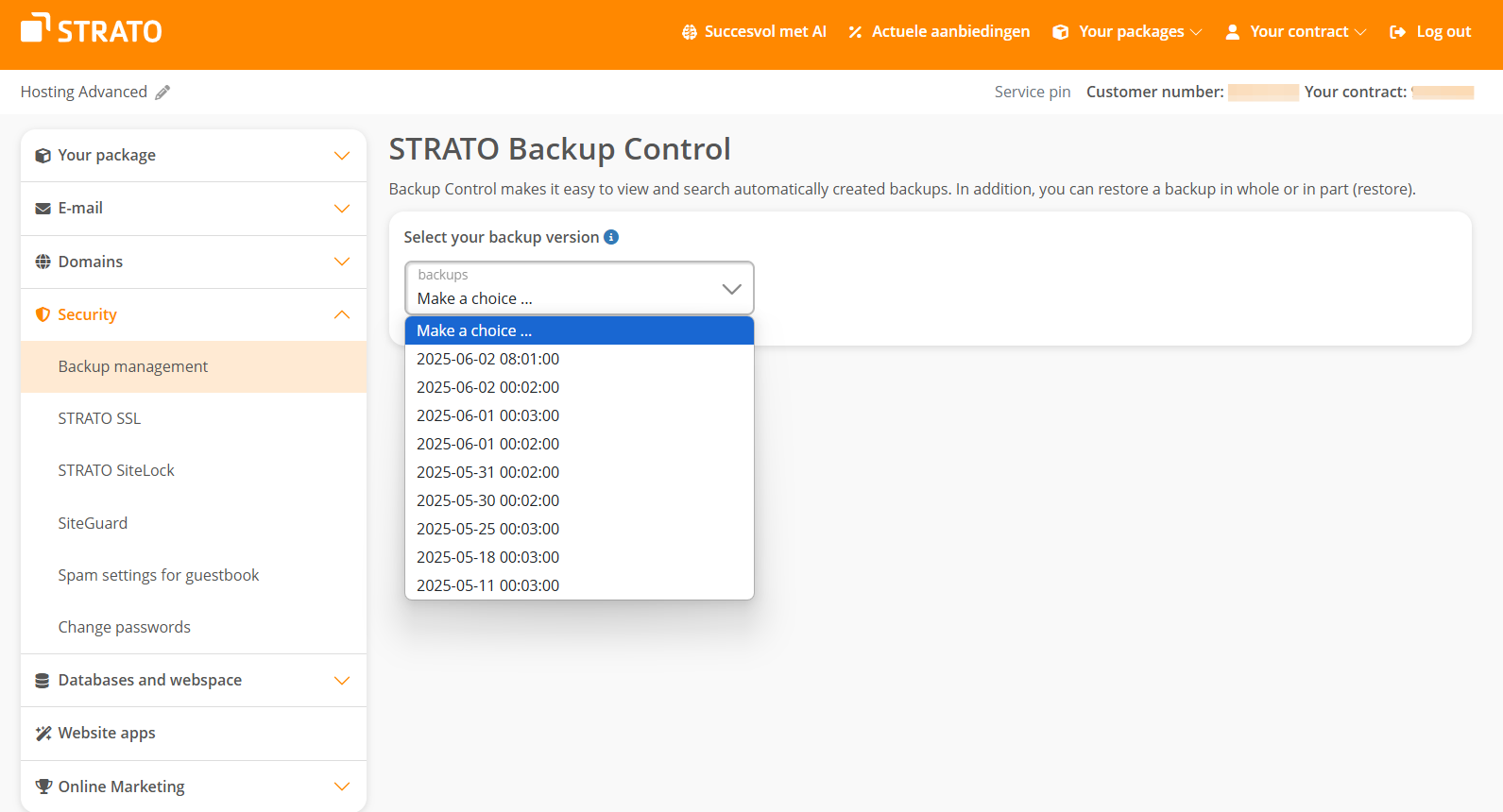1503x812 pixels.
Task: Expand the Domains section chevron
Action: pyautogui.click(x=342, y=262)
